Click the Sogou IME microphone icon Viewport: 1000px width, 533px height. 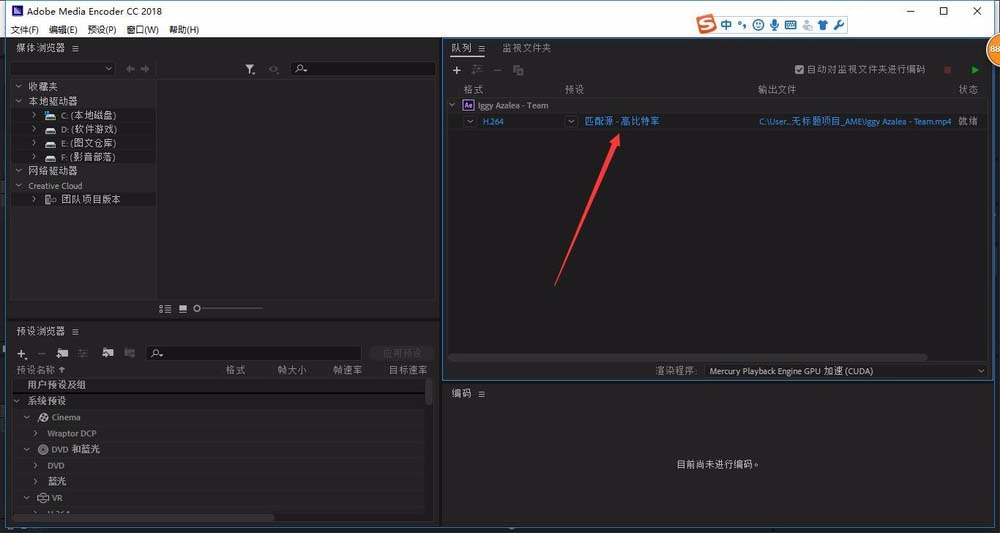click(x=774, y=25)
